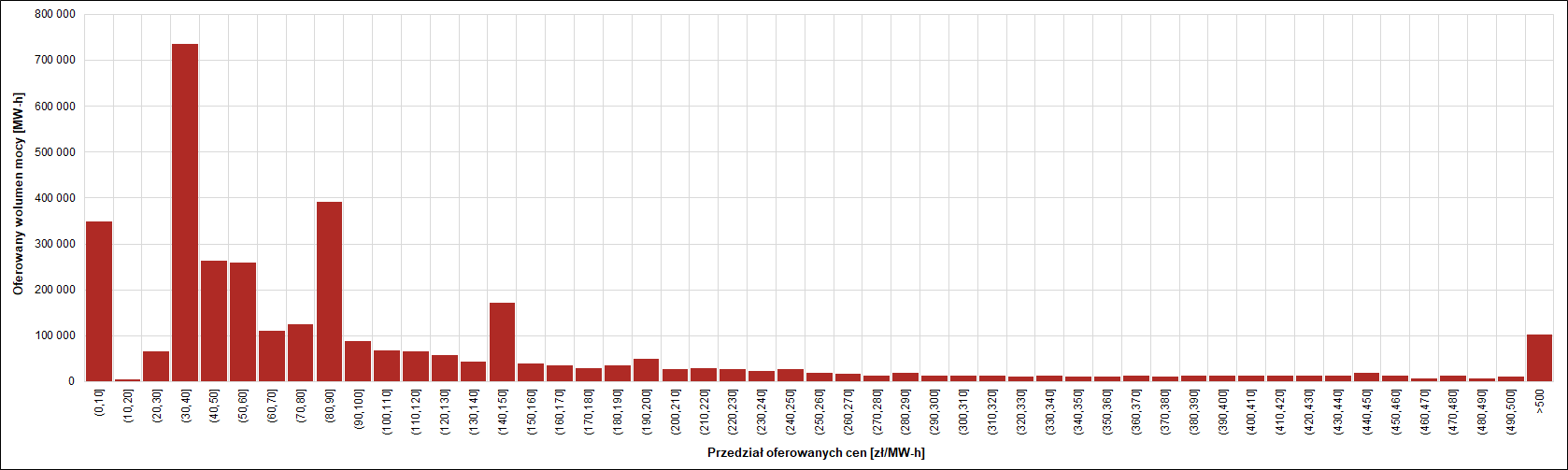Click the >500 bar at far right
Viewport: 1568px width, 470px height.
click(x=1539, y=358)
